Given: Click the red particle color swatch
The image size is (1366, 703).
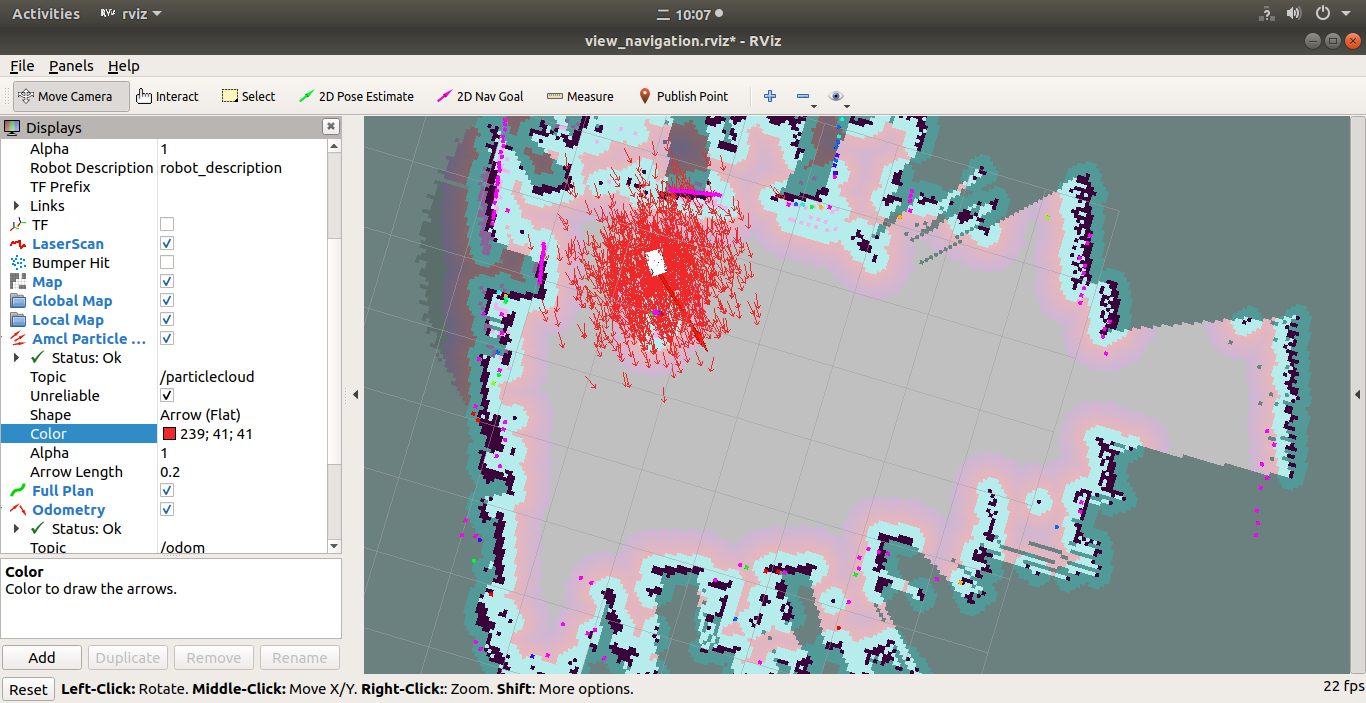Looking at the screenshot, I should [x=169, y=434].
